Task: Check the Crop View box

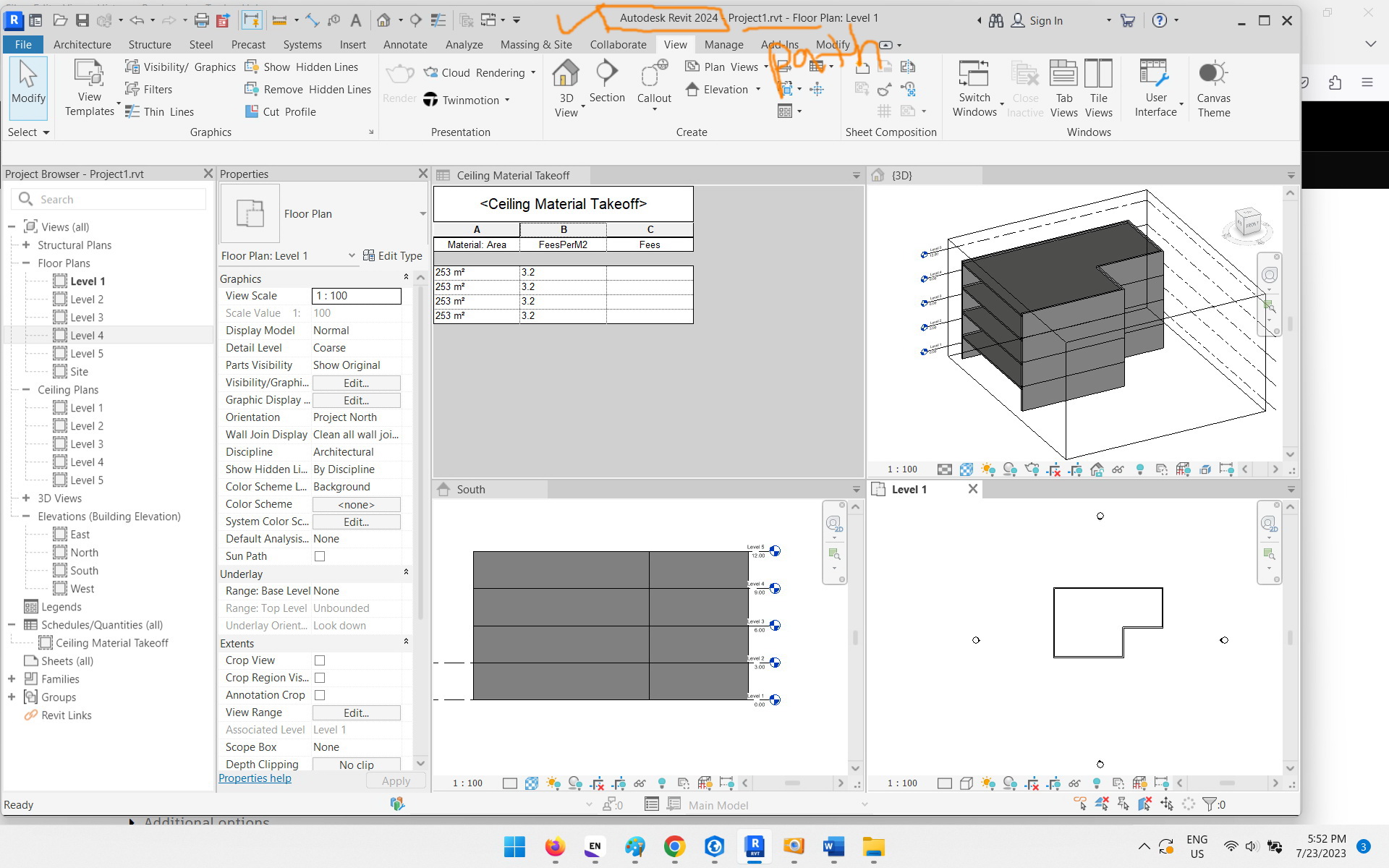Action: point(320,660)
